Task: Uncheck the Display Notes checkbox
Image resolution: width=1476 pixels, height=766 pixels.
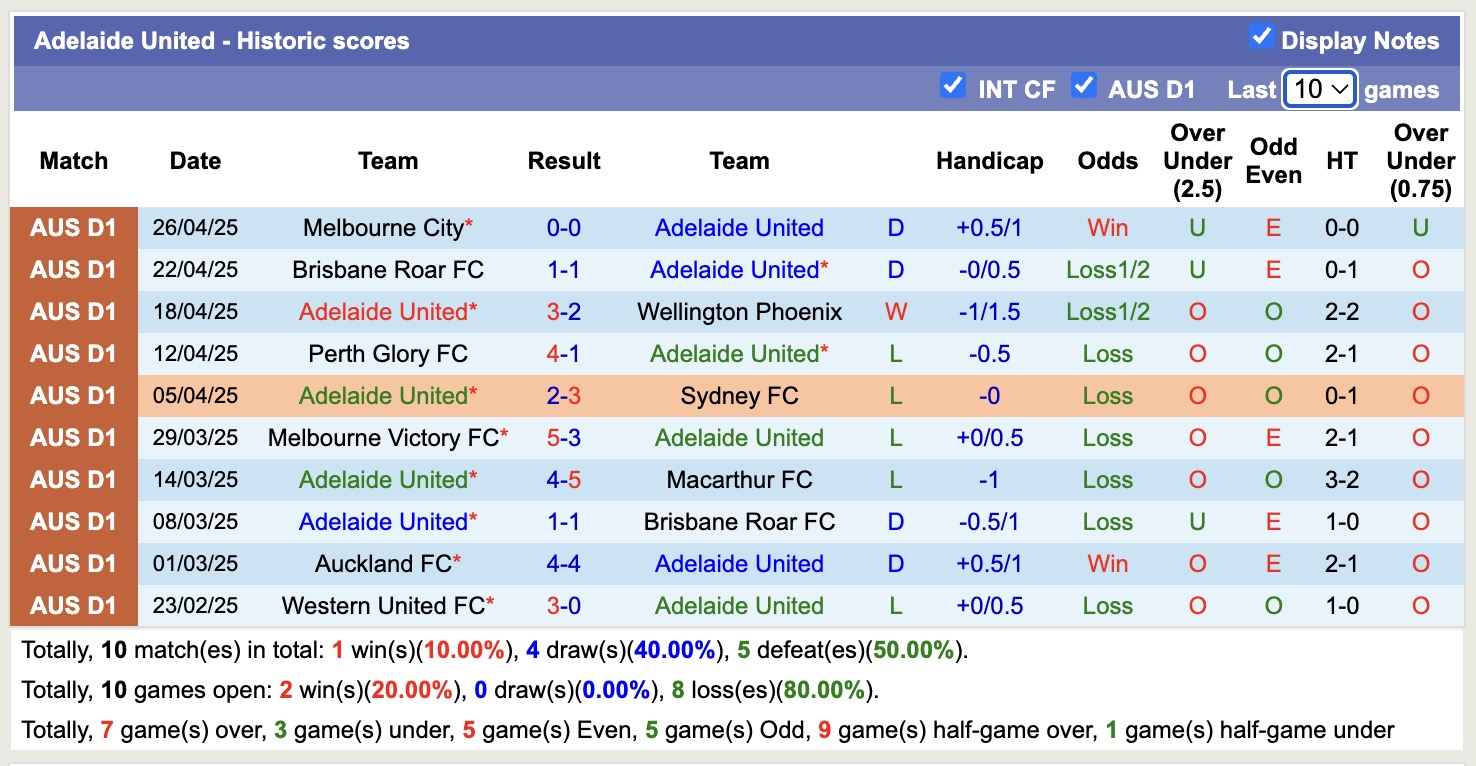Action: 1264,38
